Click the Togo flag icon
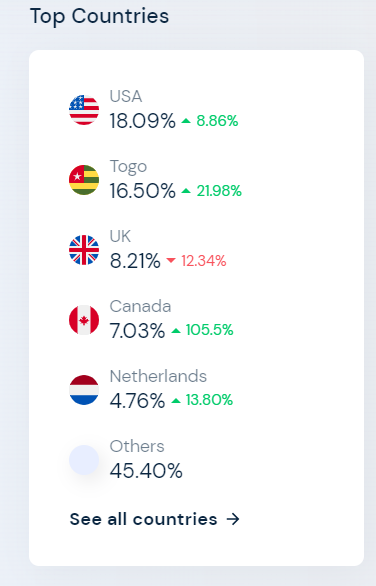Viewport: 376px width, 586px height. coord(84,180)
